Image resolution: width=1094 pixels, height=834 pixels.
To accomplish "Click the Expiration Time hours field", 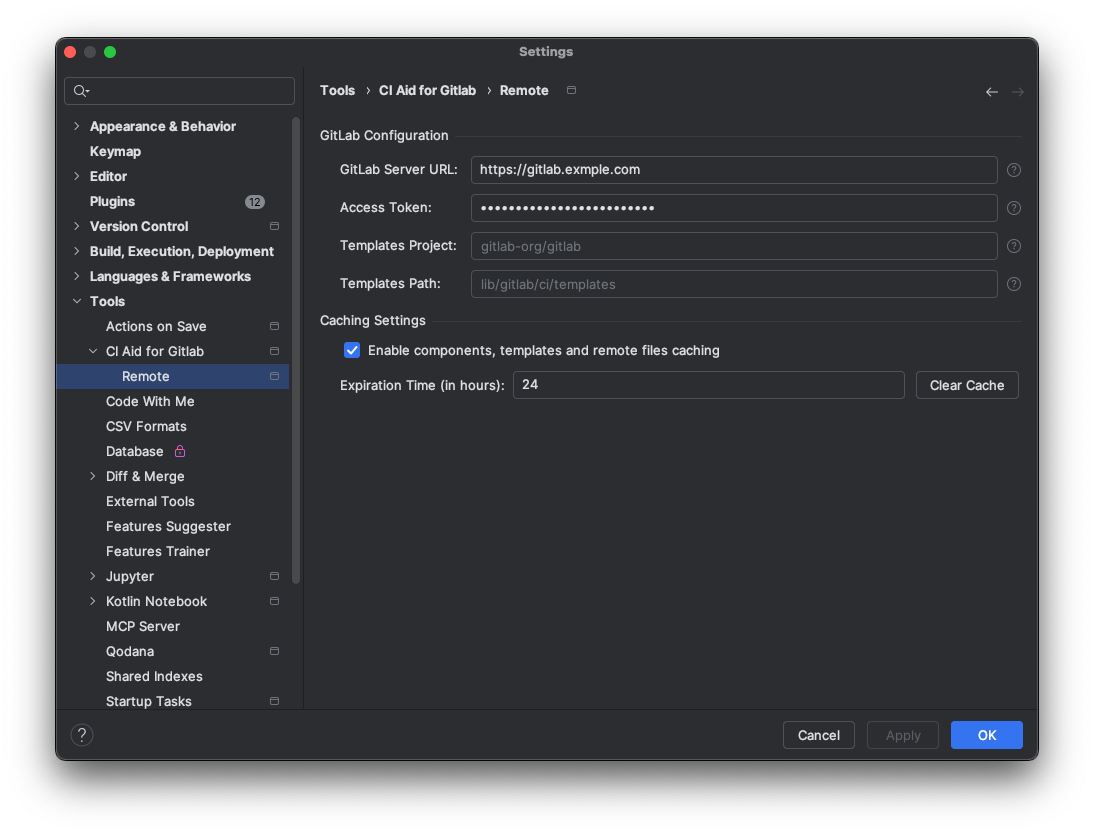I will coord(709,385).
